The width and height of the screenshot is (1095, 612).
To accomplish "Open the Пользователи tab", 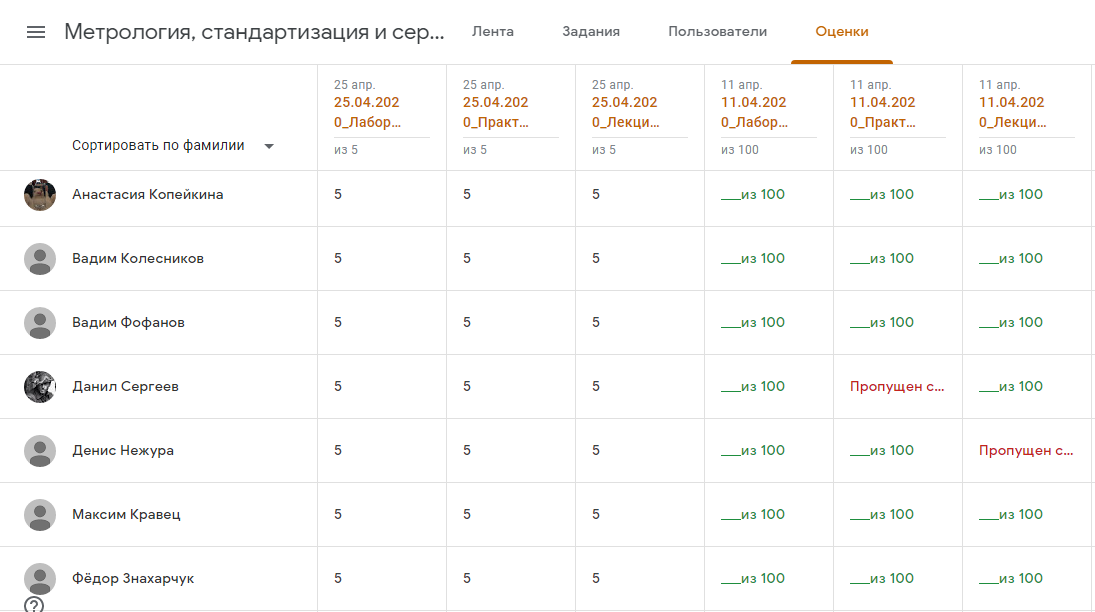I will point(718,32).
